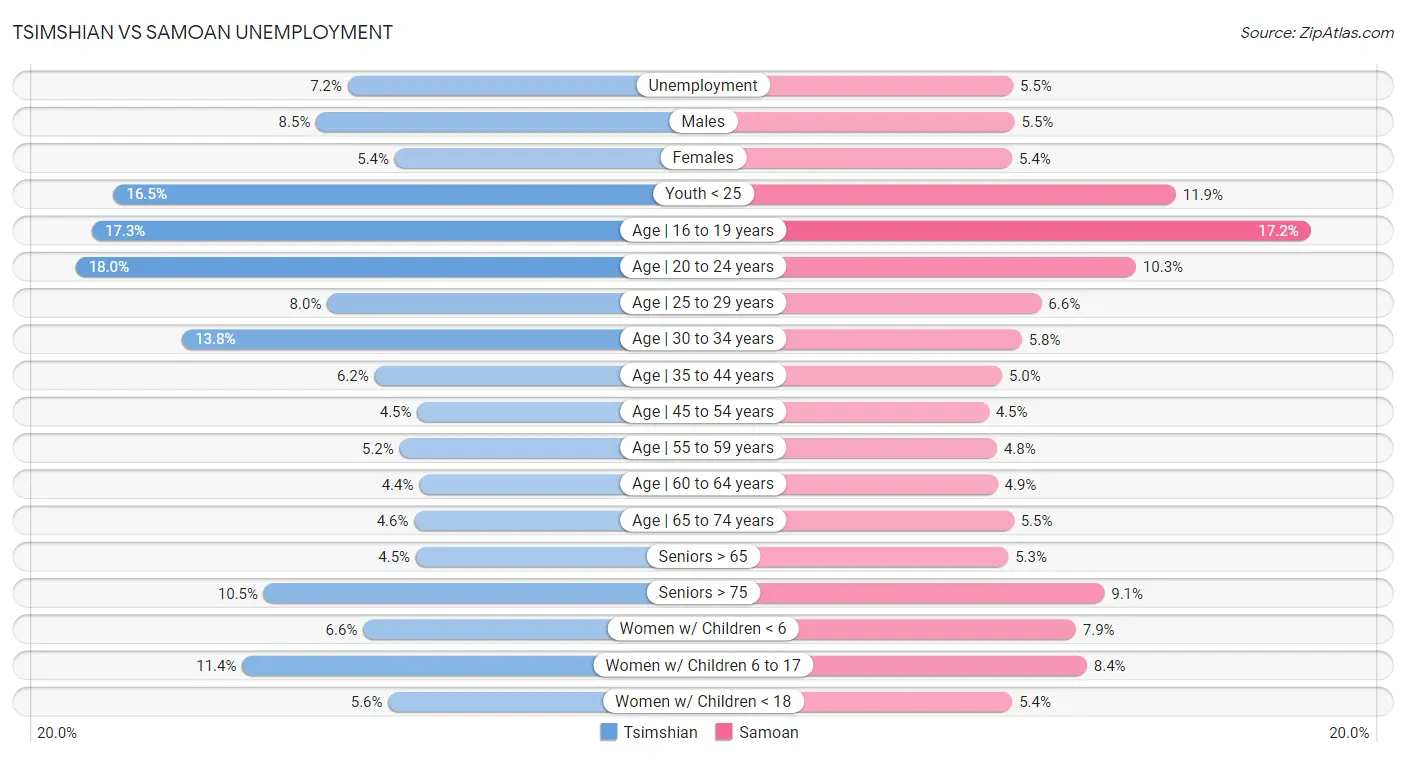Toggle the Samoan legend label
Image resolution: width=1406 pixels, height=757 pixels.
coord(769,732)
